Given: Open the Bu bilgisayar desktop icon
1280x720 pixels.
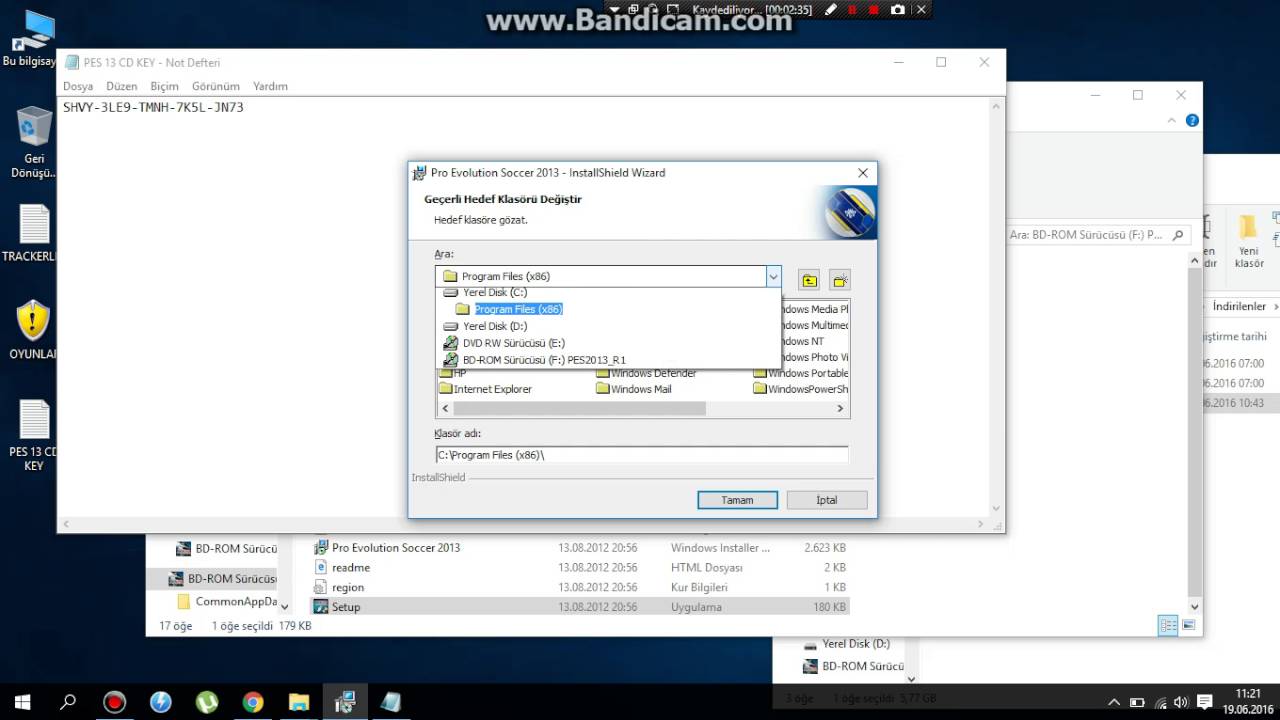Looking at the screenshot, I should (30, 38).
